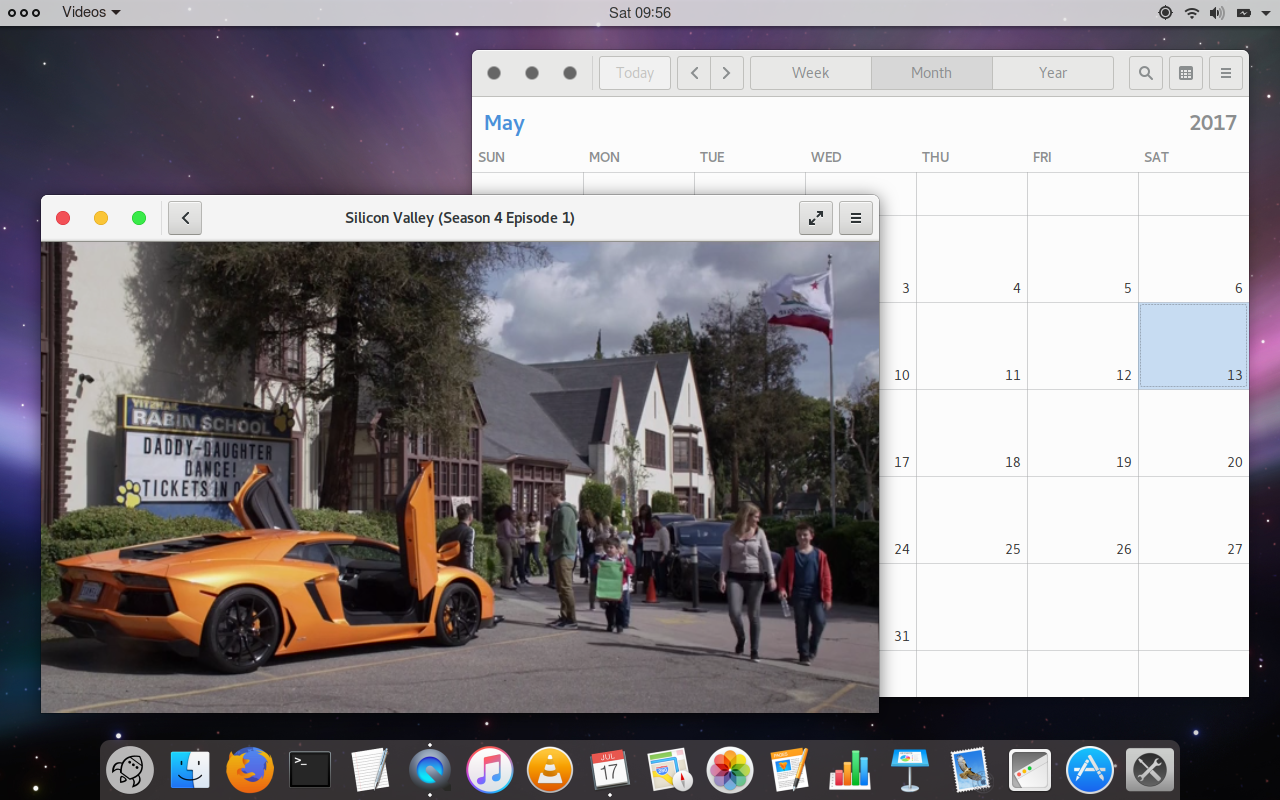Click the playing video frame to show controls

(460, 477)
